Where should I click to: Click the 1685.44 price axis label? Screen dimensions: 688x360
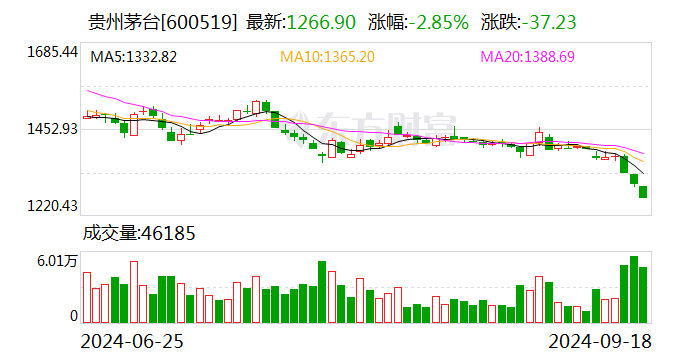click(52, 52)
